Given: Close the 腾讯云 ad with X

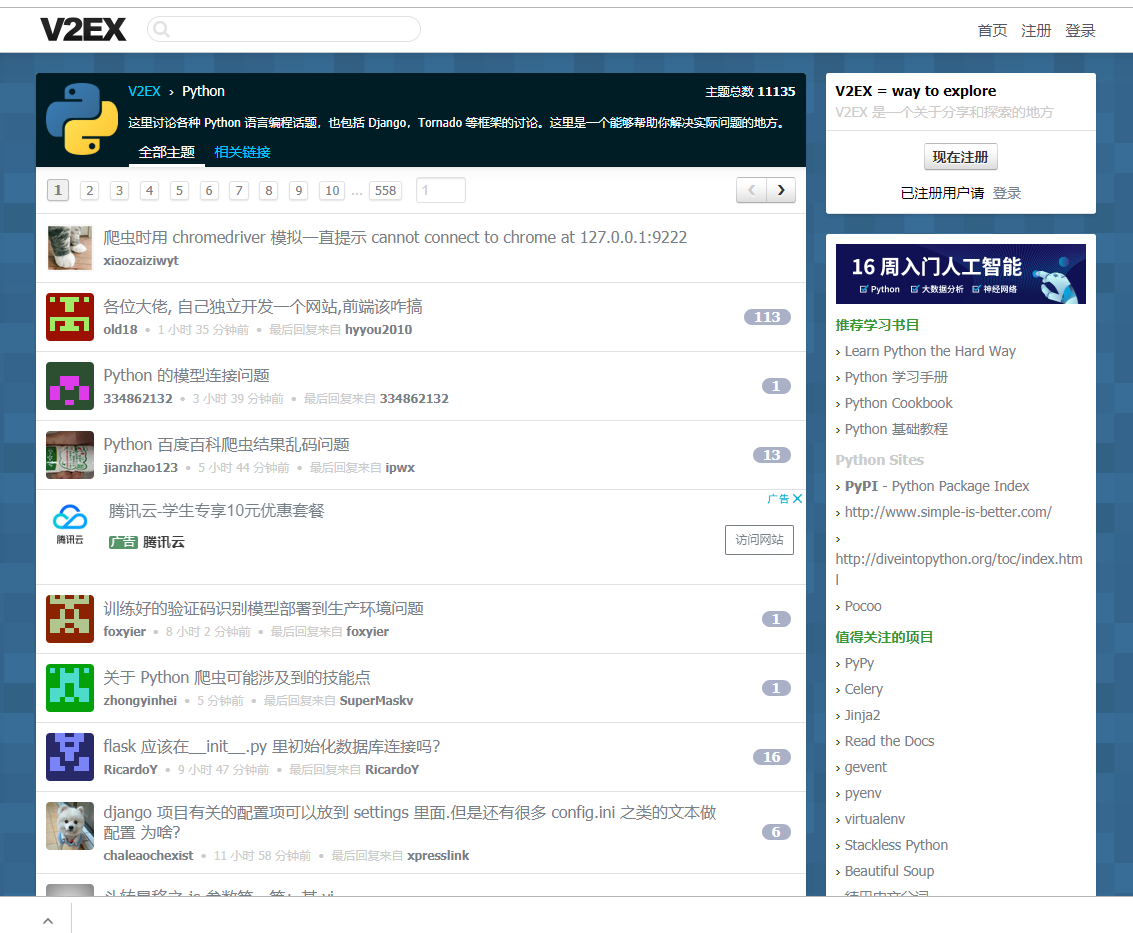Looking at the screenshot, I should (797, 499).
